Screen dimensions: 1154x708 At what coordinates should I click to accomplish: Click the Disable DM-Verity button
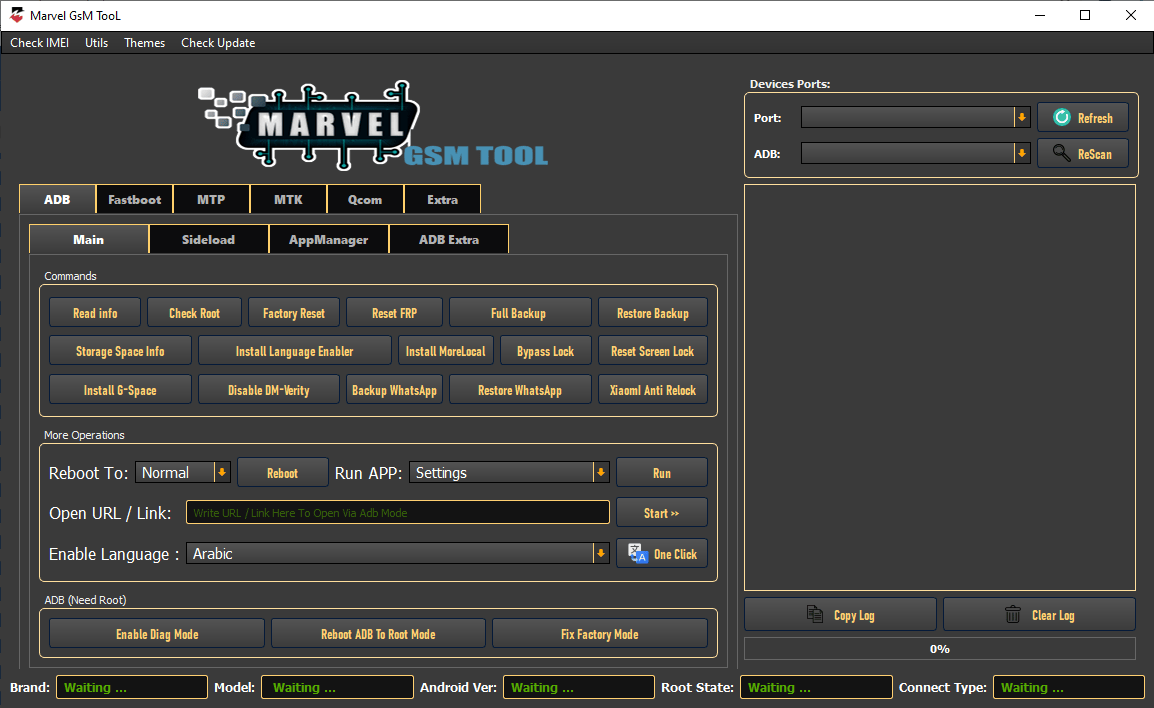[x=268, y=389]
